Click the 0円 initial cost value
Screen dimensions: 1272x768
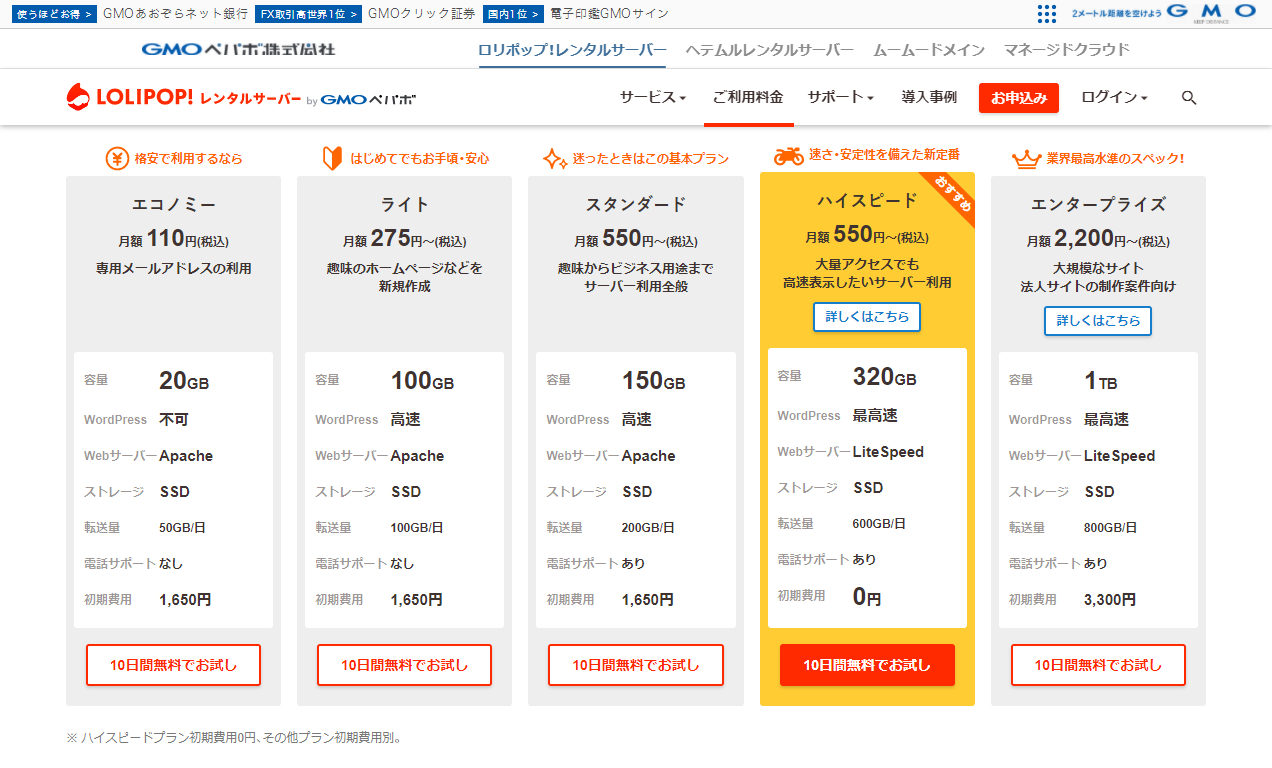tap(867, 597)
